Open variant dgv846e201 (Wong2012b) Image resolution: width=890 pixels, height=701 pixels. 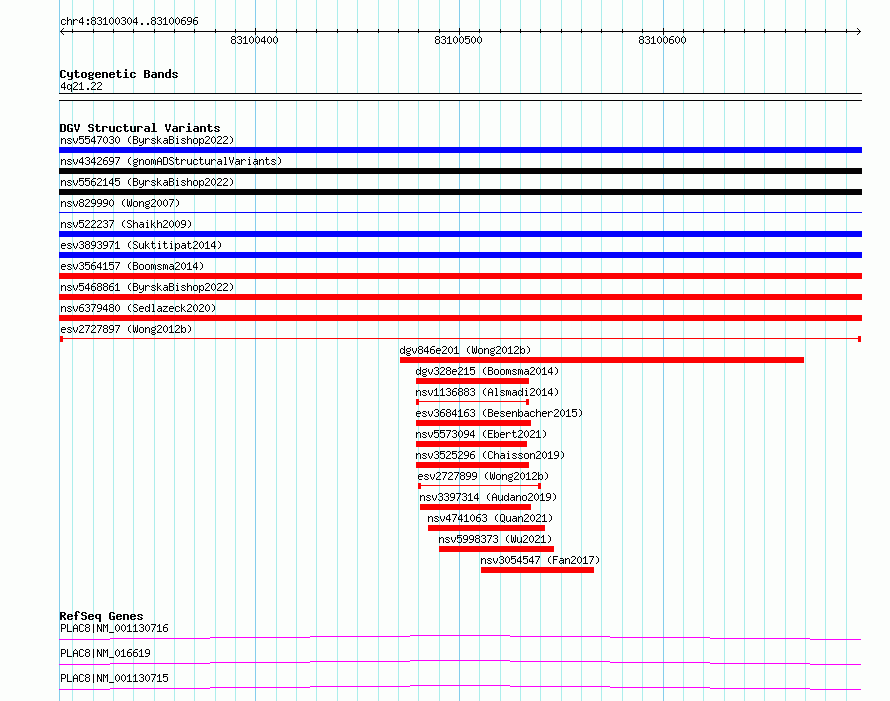click(x=465, y=350)
